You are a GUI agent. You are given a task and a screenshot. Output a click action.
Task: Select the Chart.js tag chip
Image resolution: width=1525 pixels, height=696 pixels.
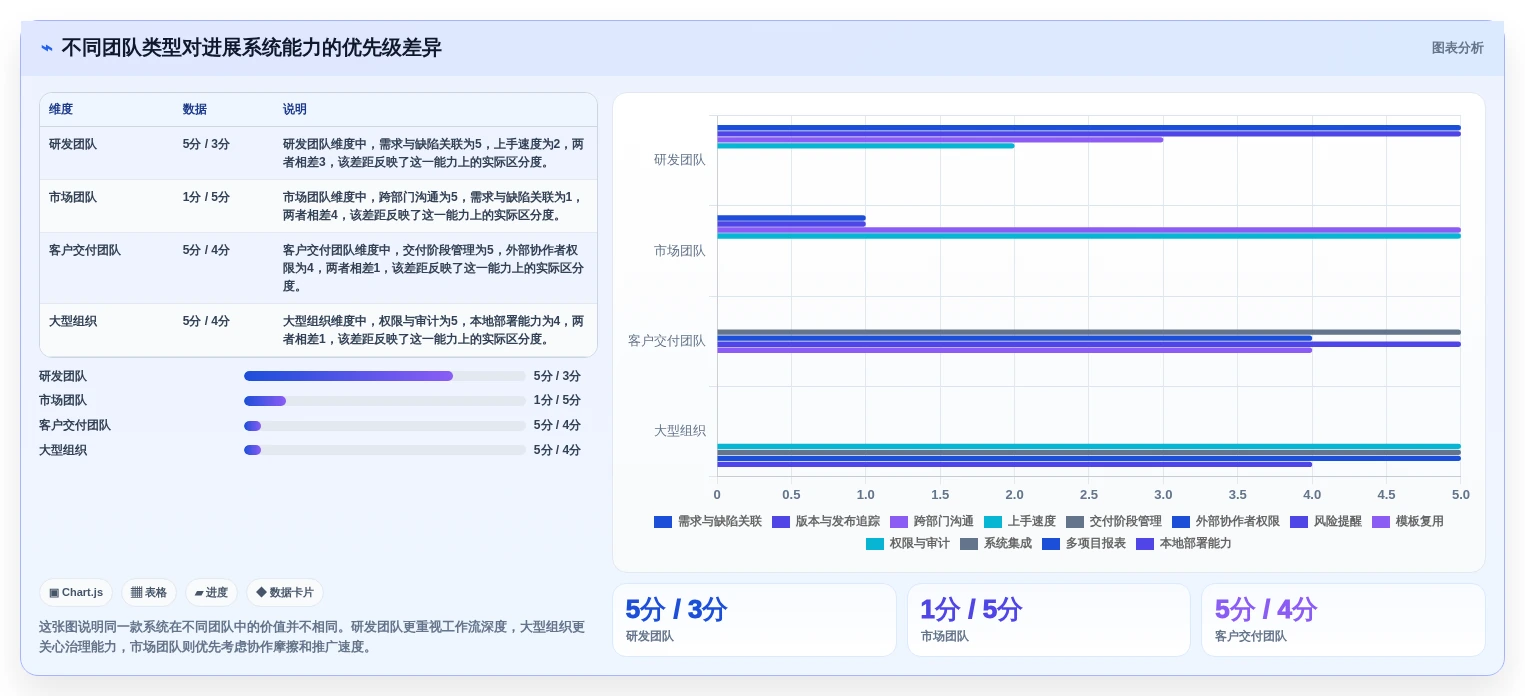pos(76,592)
